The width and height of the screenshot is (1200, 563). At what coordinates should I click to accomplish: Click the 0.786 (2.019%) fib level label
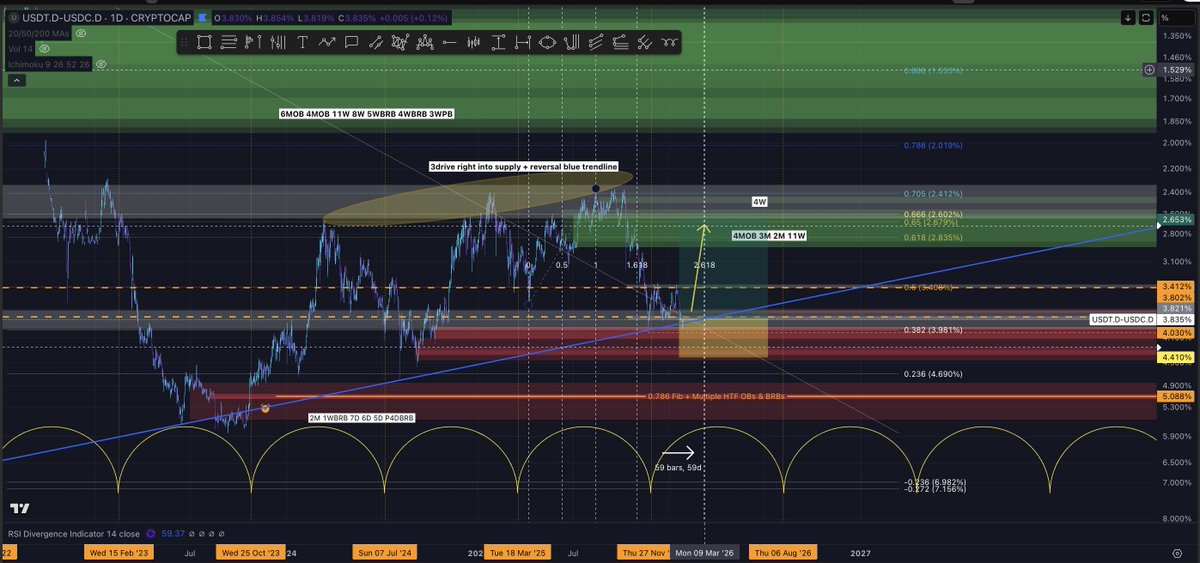[932, 145]
